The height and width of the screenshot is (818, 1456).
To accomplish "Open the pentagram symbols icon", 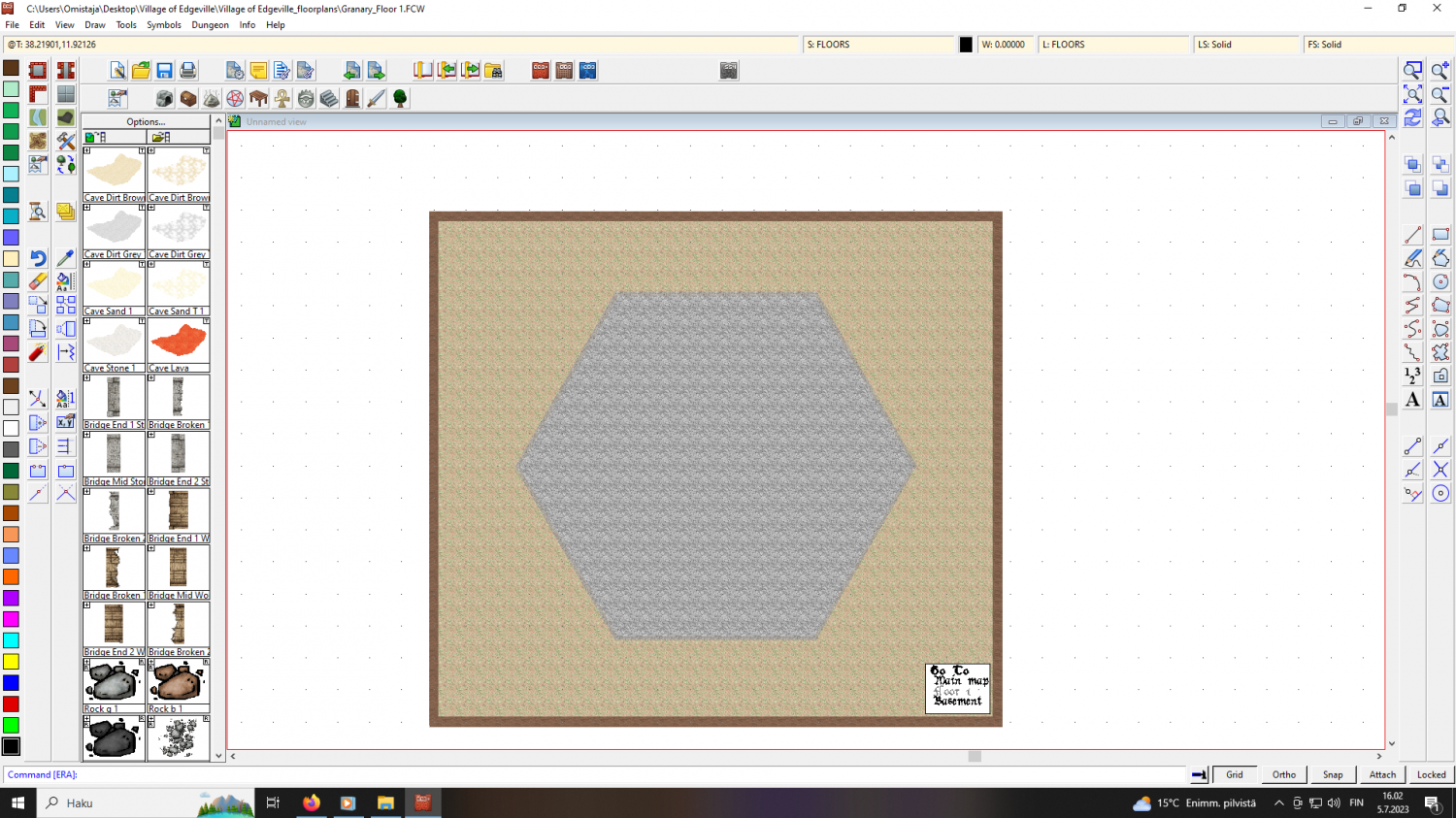I will (x=235, y=99).
